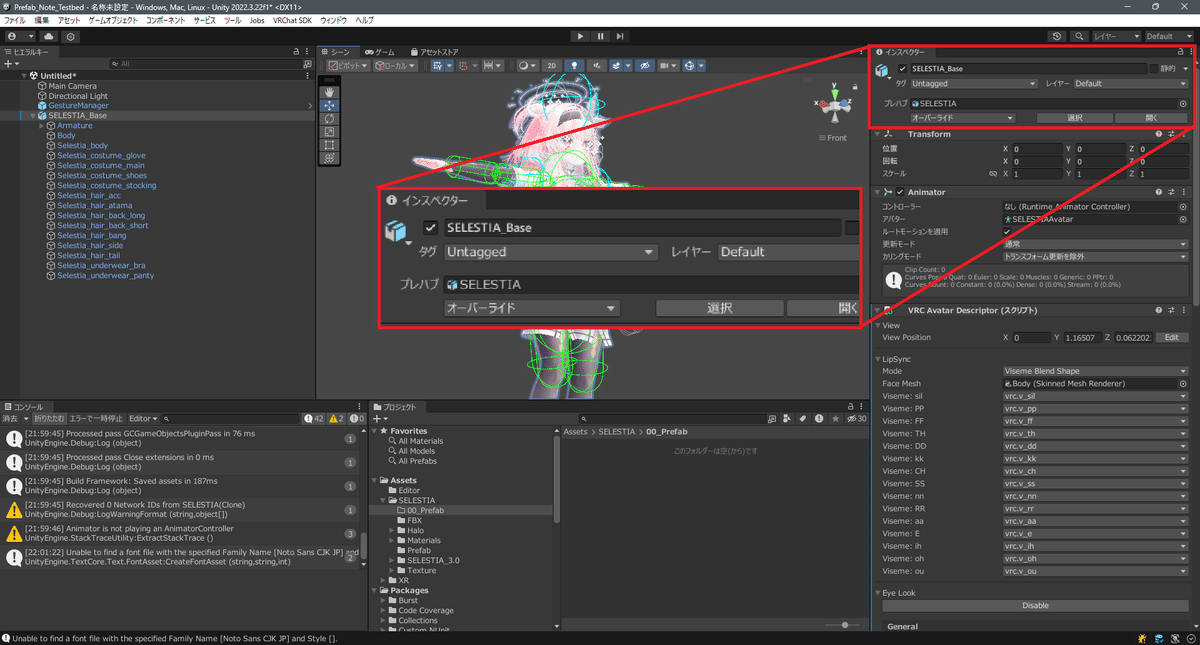Switch the Scene view to 2D mode
The width and height of the screenshot is (1200, 645).
(x=551, y=66)
